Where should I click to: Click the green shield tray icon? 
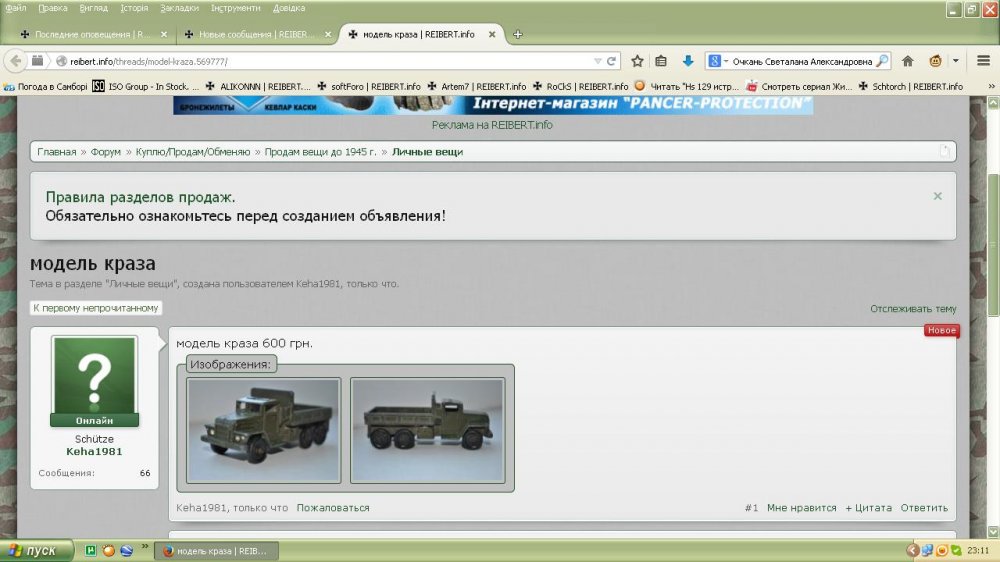pyautogui.click(x=956, y=551)
